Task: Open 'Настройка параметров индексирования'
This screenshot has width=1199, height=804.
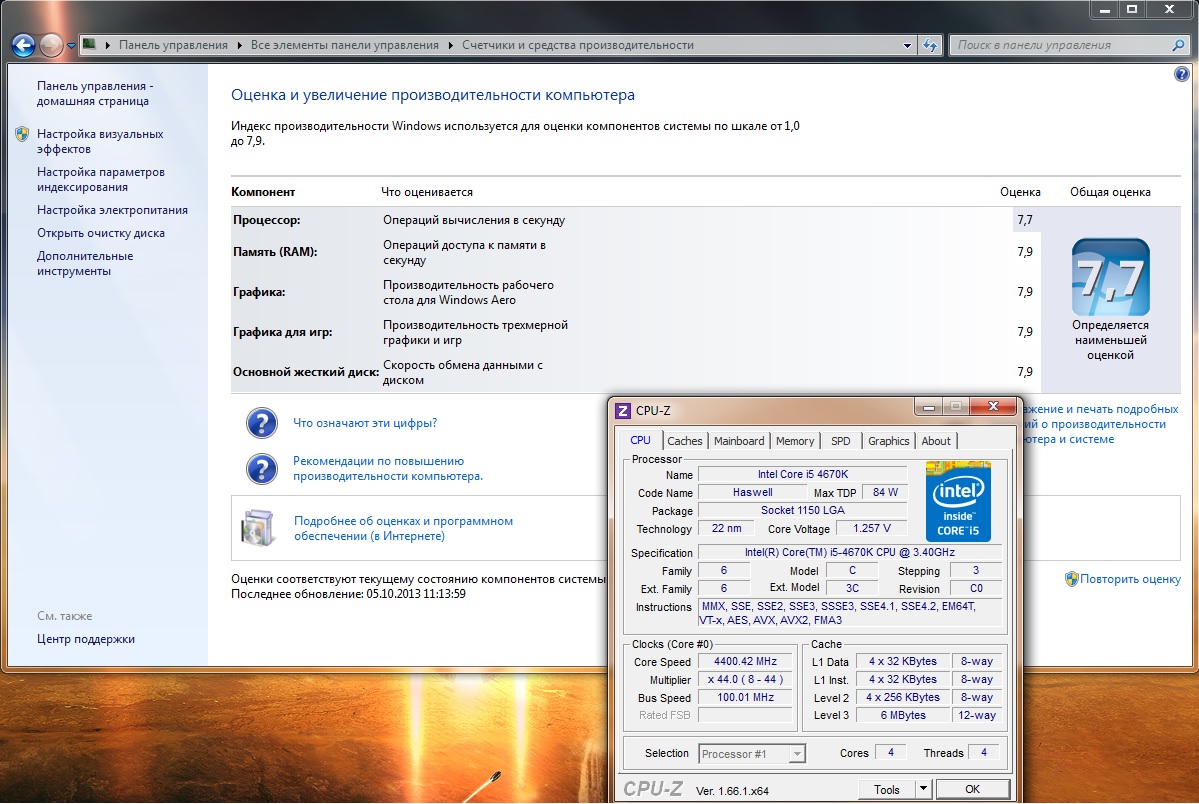Action: pos(101,179)
